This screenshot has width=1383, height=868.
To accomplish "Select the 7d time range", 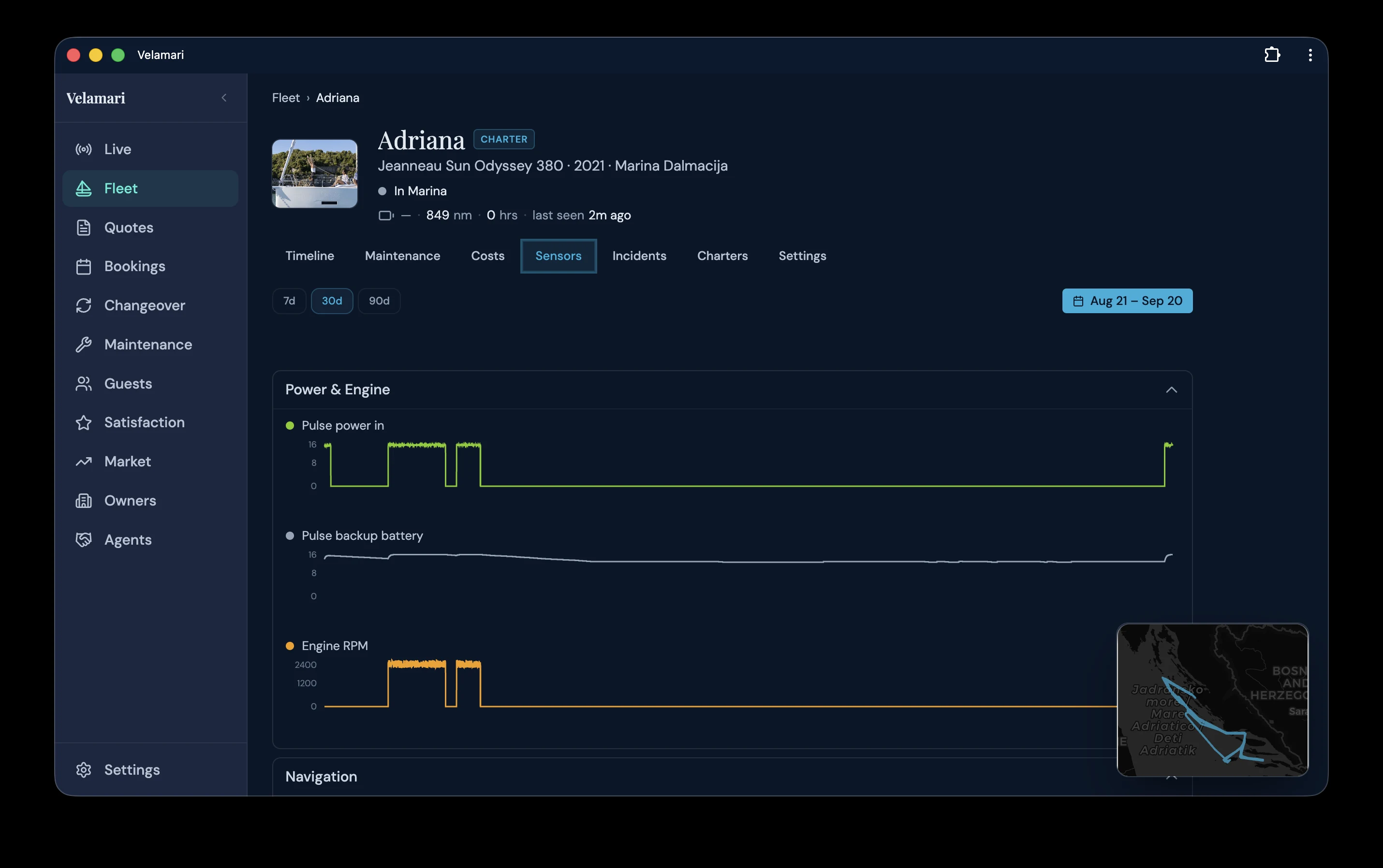I will pos(289,301).
